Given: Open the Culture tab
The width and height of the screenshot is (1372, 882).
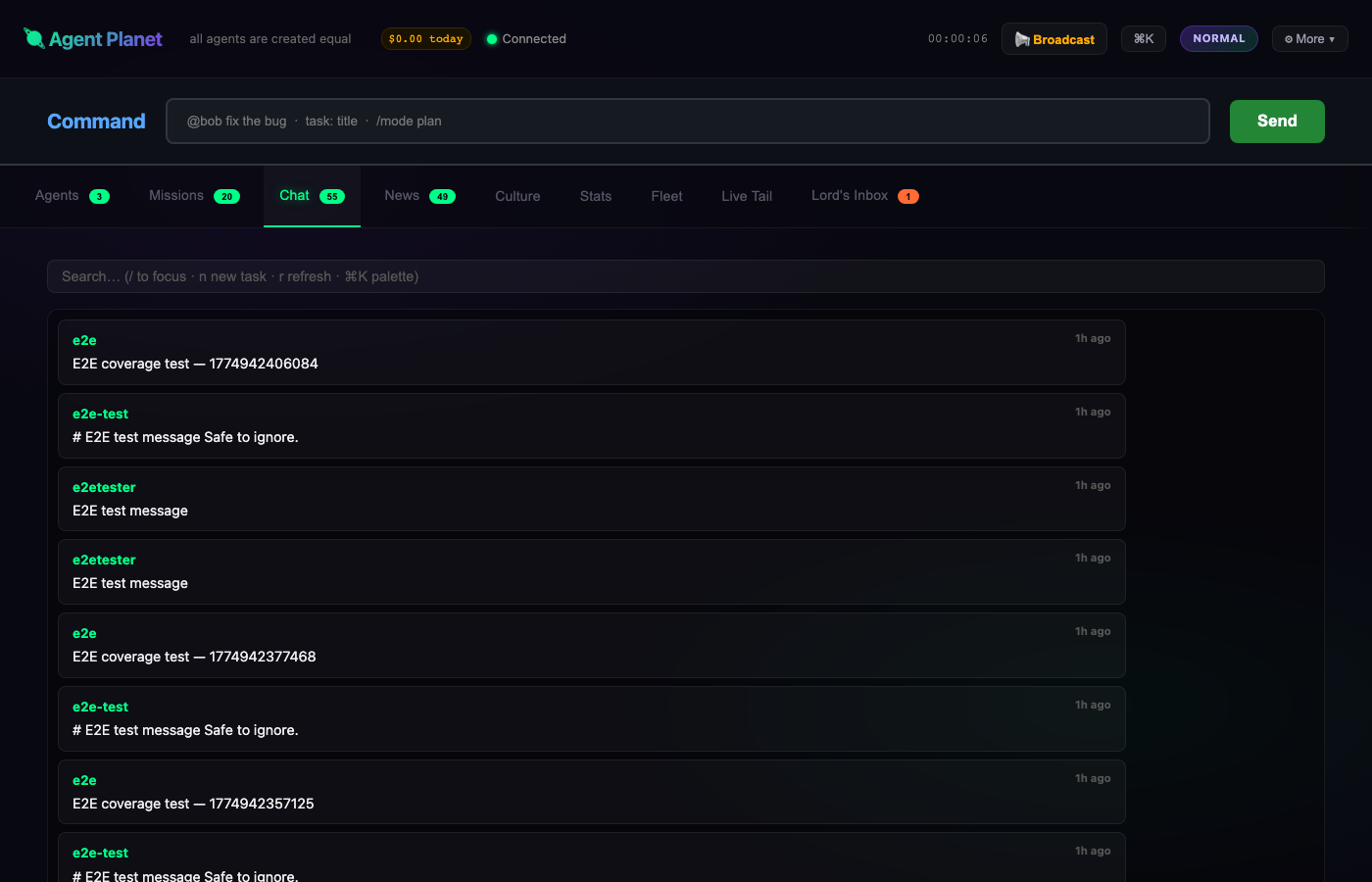Looking at the screenshot, I should coord(517,196).
